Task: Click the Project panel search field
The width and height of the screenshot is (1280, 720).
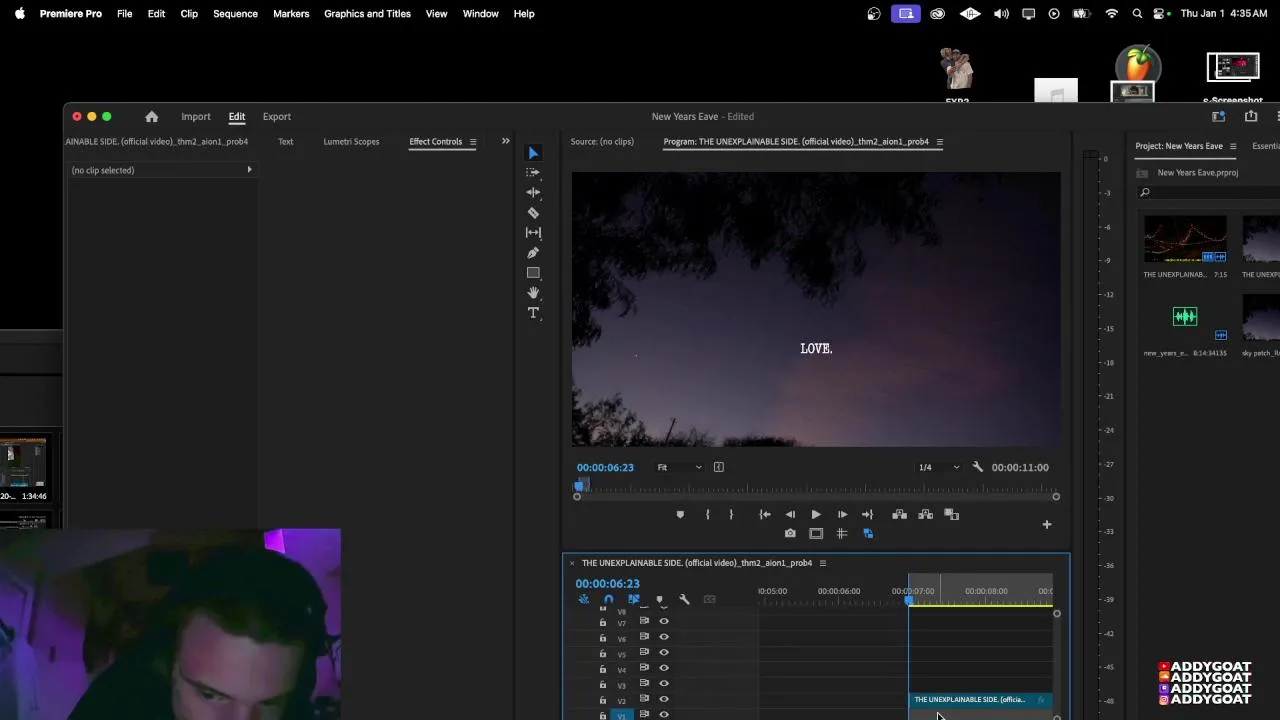Action: (1210, 192)
